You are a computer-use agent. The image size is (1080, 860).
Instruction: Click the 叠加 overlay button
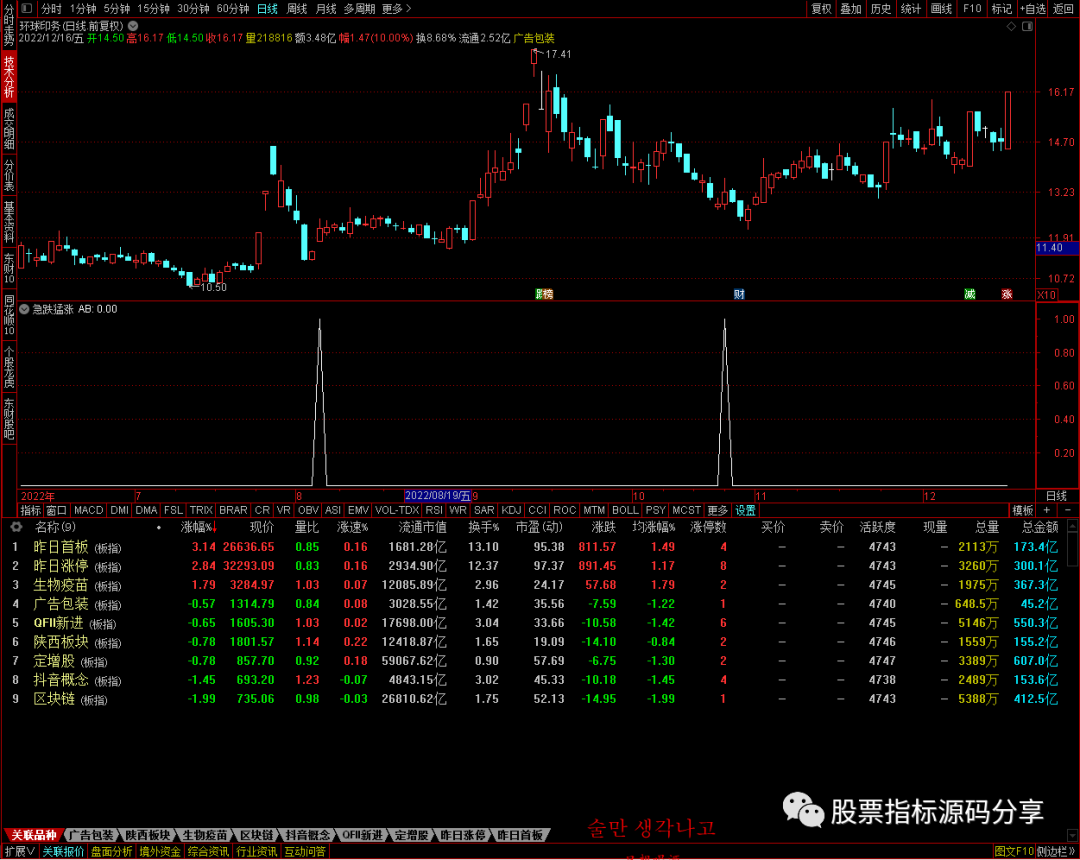[x=851, y=9]
